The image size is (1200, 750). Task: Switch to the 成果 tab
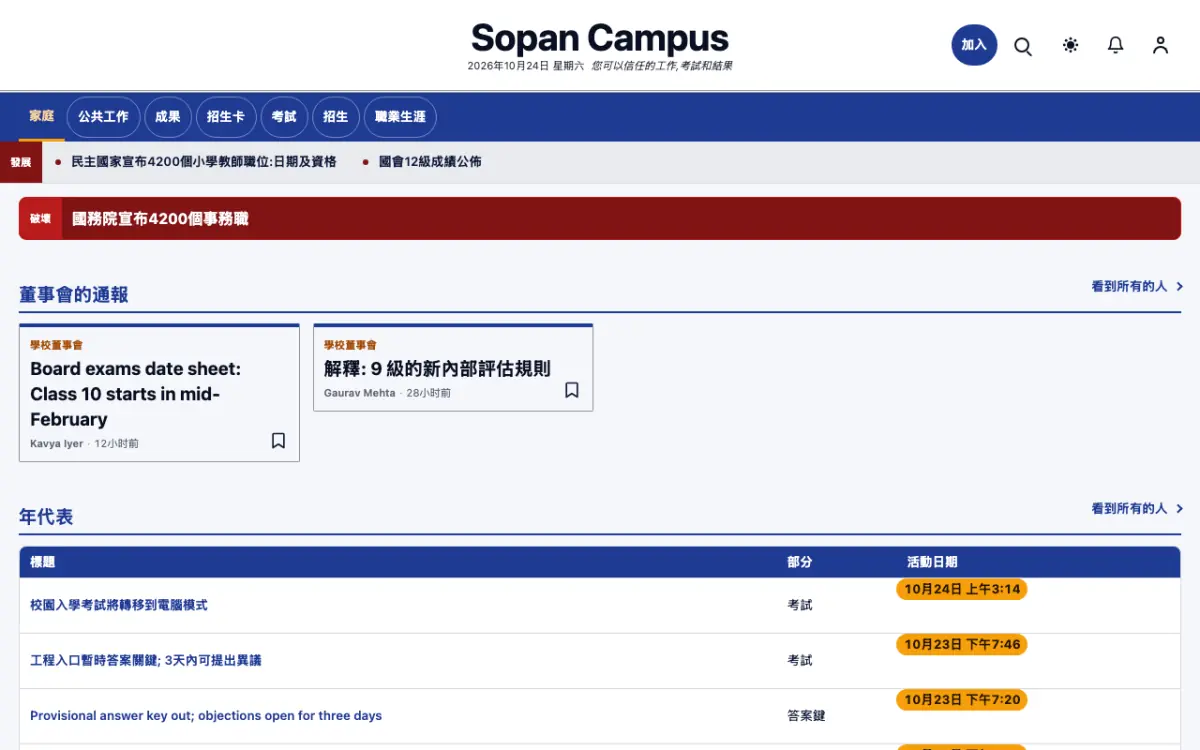tap(168, 117)
